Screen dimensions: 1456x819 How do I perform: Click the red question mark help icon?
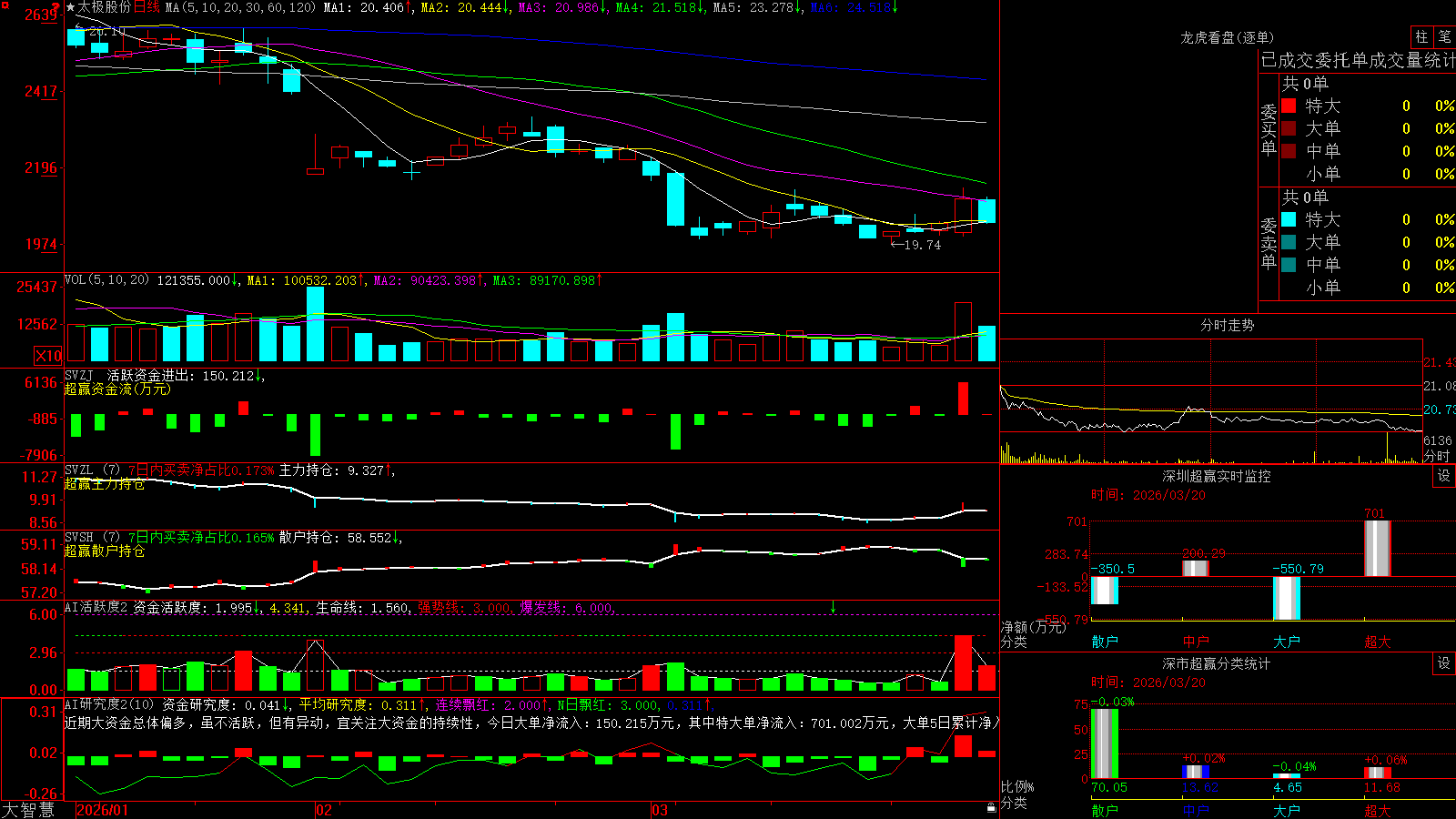[57, 6]
